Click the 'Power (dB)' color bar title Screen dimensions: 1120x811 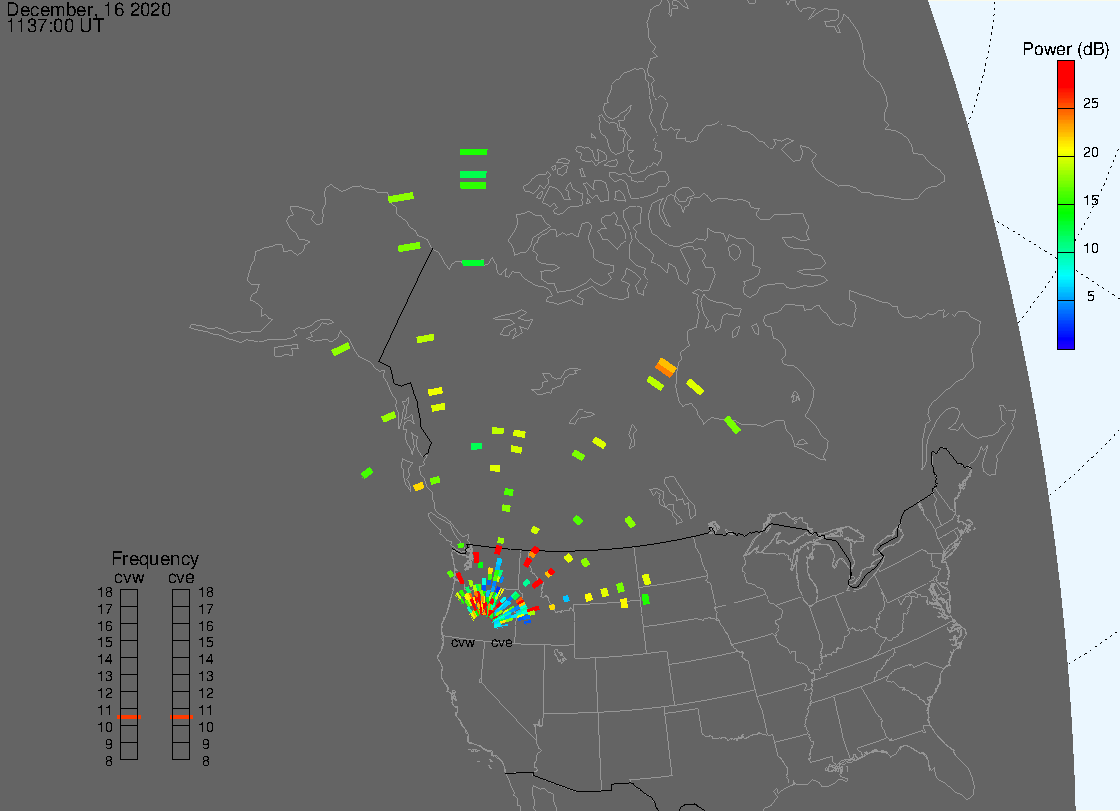click(1065, 49)
